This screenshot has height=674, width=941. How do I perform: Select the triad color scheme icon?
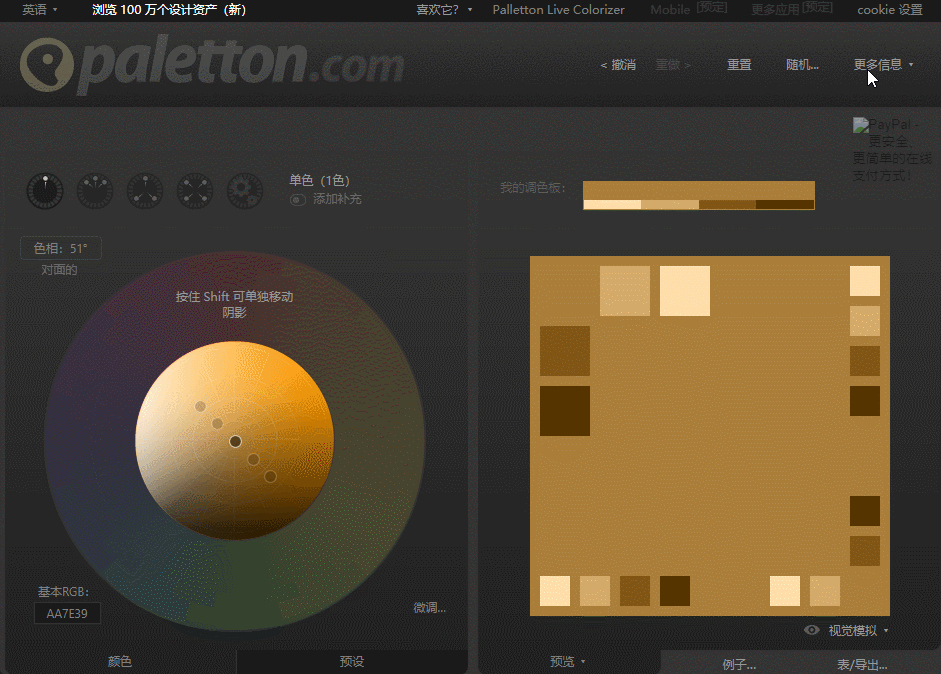[x=145, y=190]
